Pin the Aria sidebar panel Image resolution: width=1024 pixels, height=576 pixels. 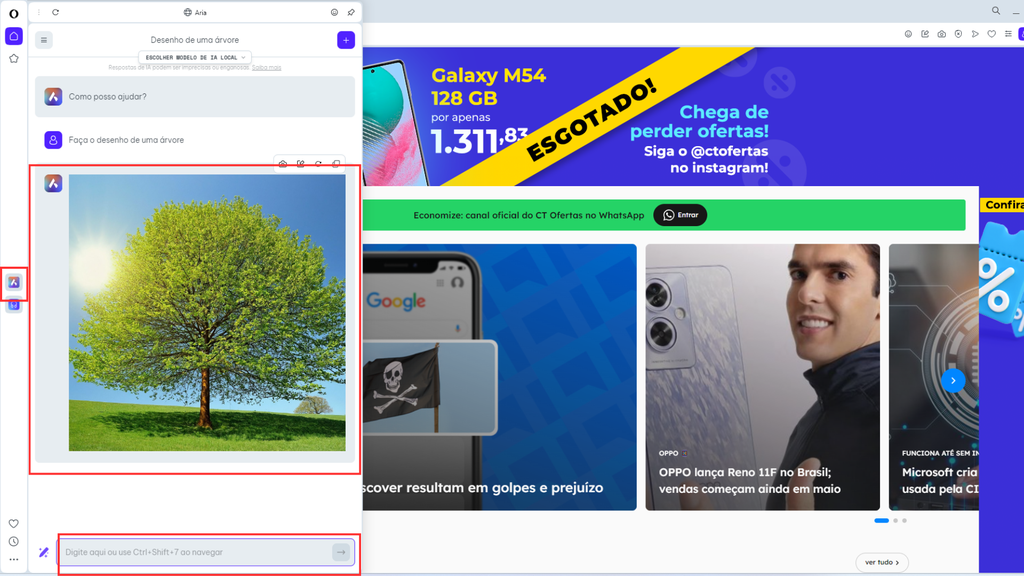(x=351, y=12)
